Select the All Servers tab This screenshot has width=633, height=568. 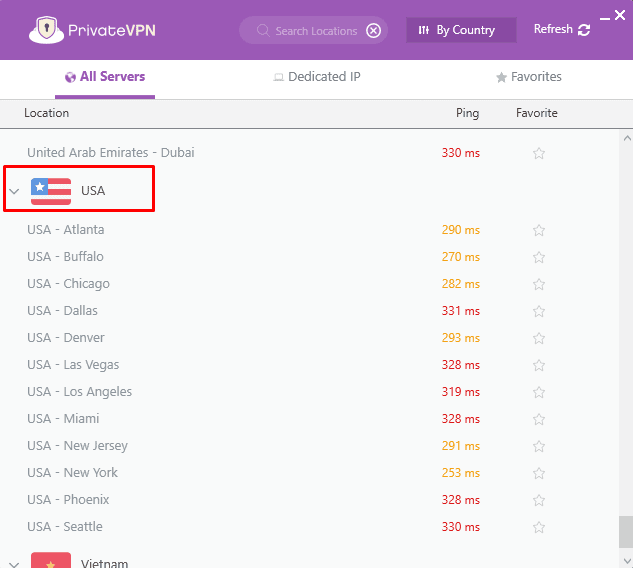(x=105, y=77)
